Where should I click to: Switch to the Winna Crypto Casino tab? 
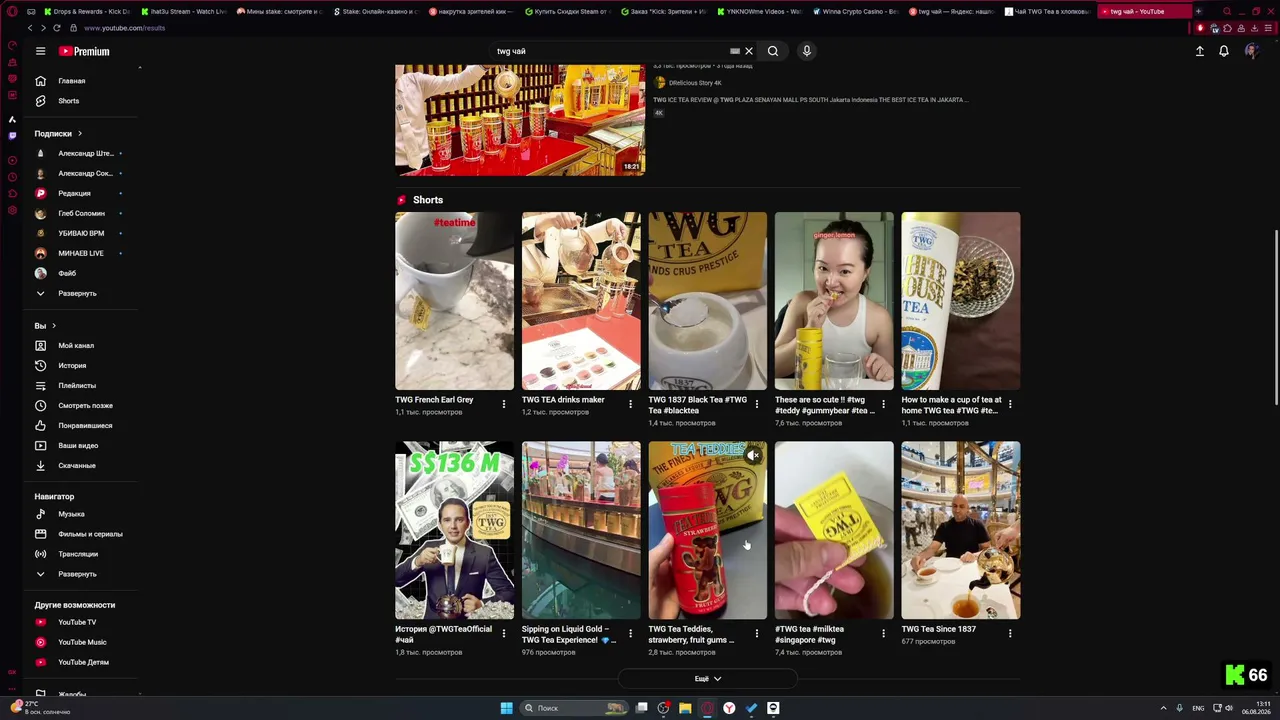click(x=857, y=11)
